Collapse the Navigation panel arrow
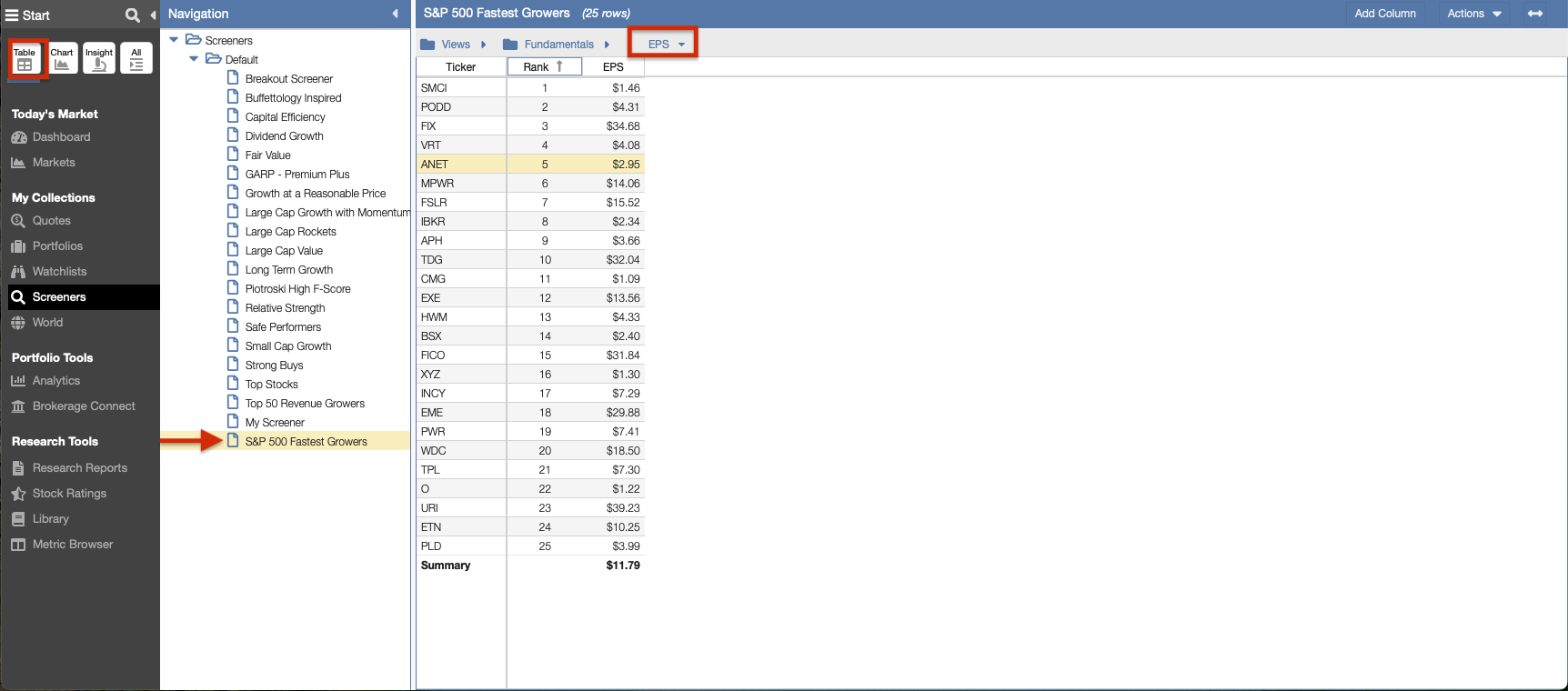 395,14
